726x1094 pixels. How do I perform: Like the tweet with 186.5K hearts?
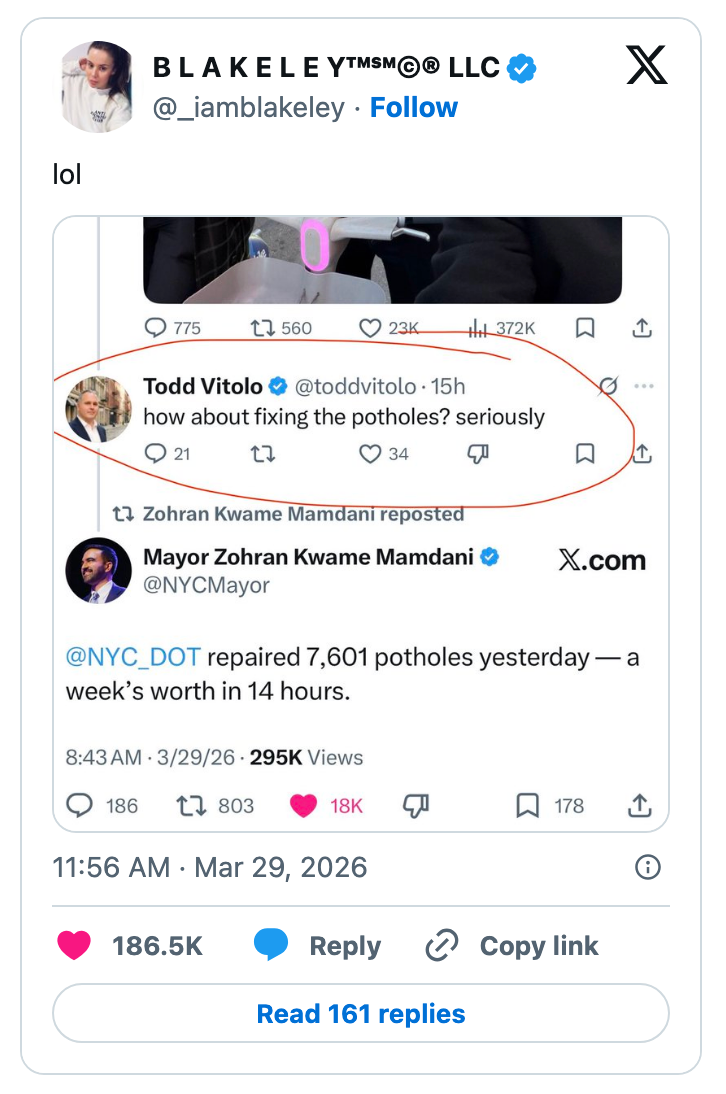[x=75, y=946]
